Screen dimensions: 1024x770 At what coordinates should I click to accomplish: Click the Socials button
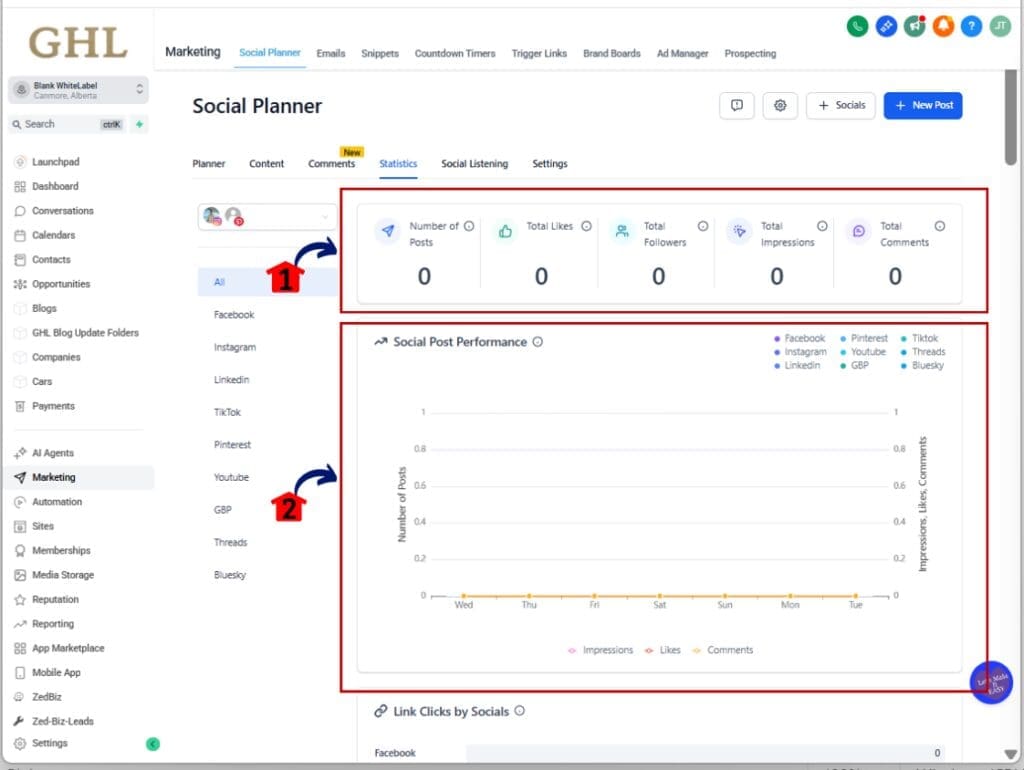coord(841,105)
